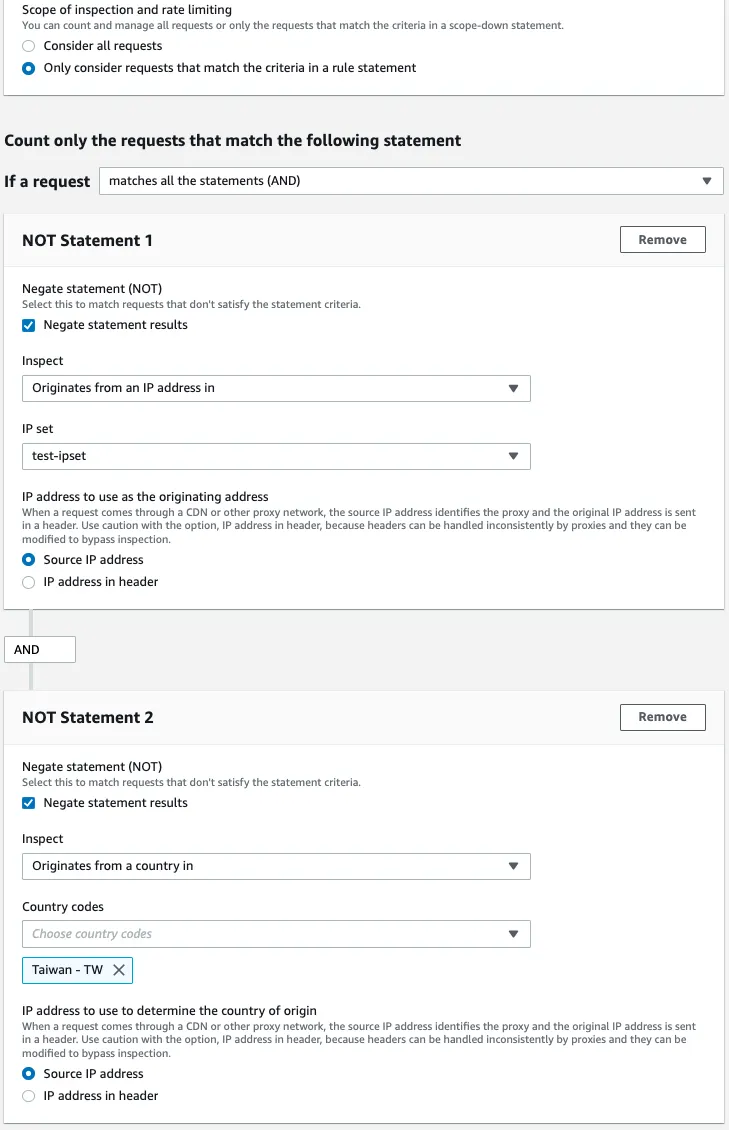Remove NOT Statement 1
Image resolution: width=729 pixels, height=1130 pixels.
662,240
